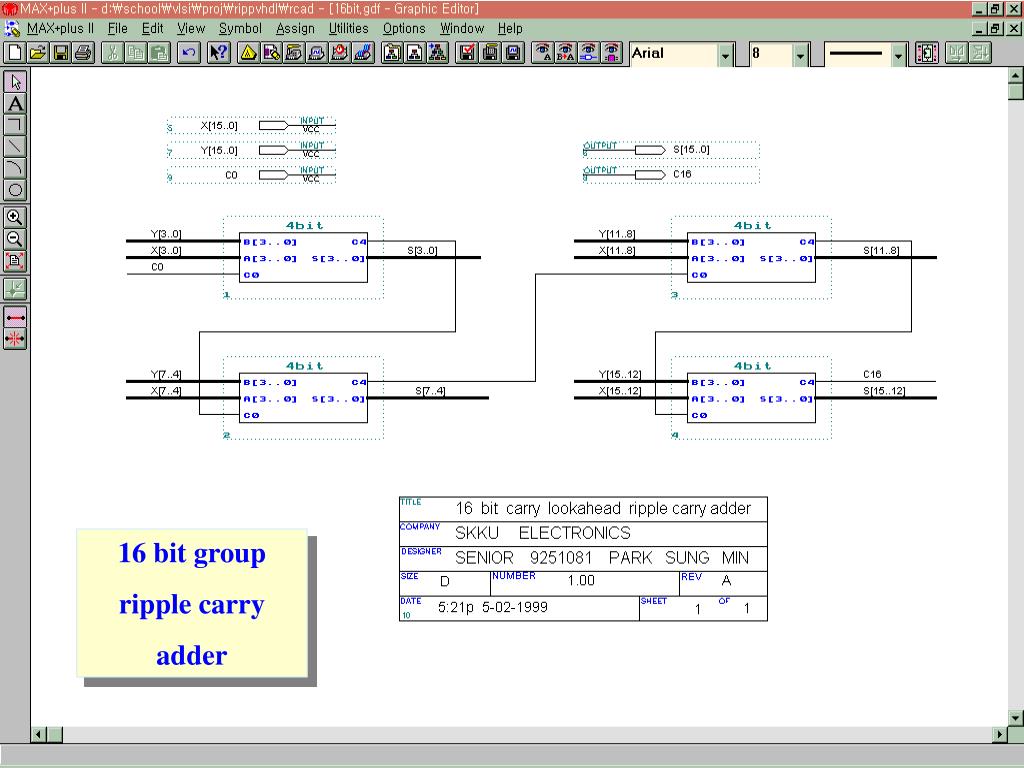The image size is (1024, 768).
Task: Open the Options menu
Action: (x=404, y=28)
